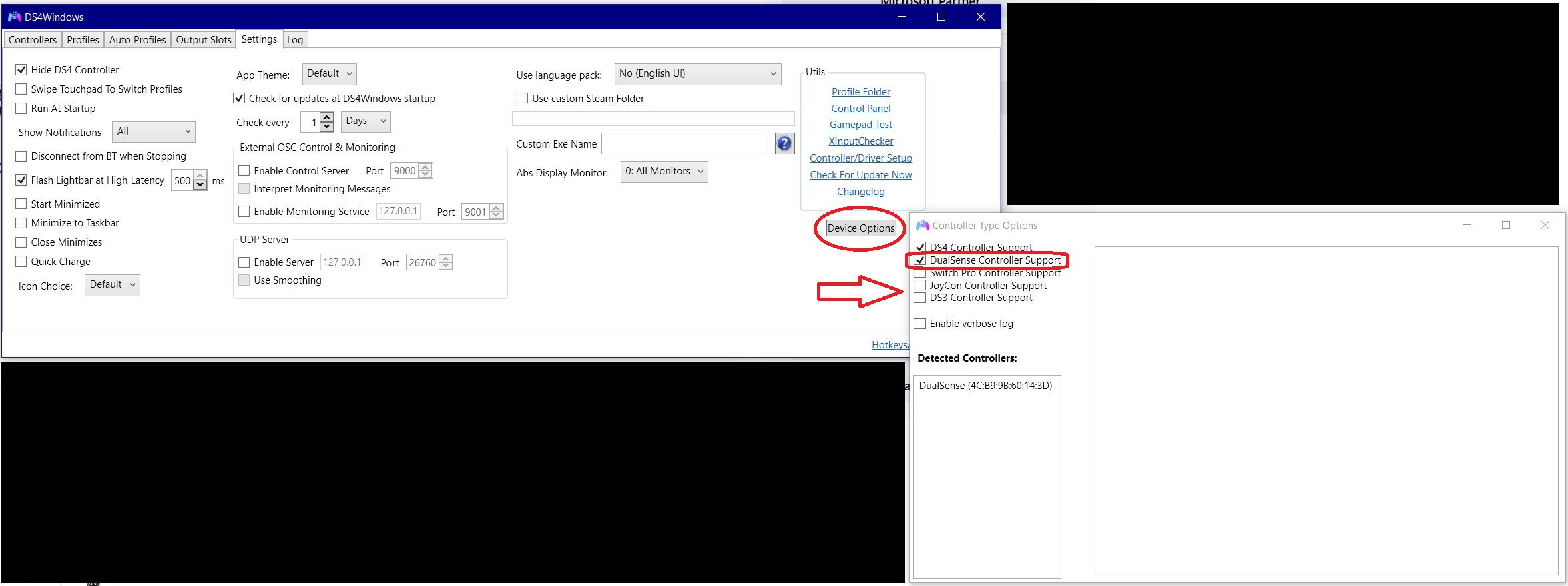Open the Abs Display Monitor dropdown
The width and height of the screenshot is (1568, 586).
coord(664,172)
